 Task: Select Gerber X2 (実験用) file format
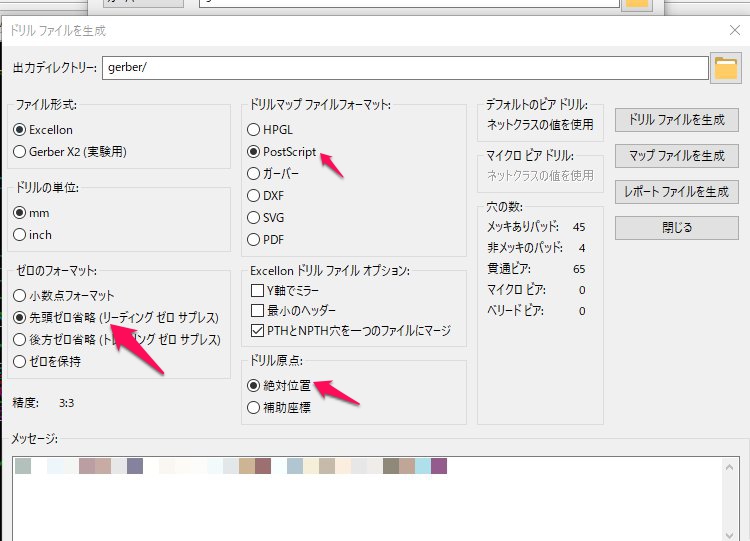click(x=20, y=151)
